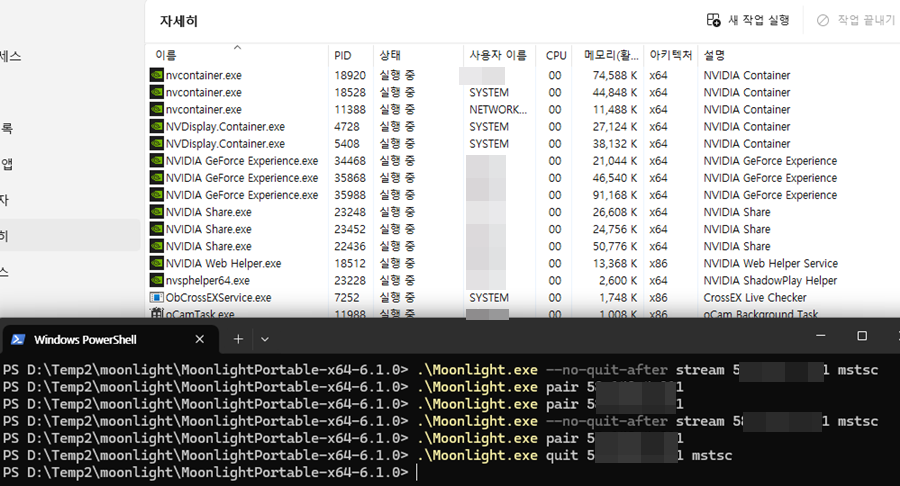900x486 pixels.
Task: Click the NVIDIA Share.exe icon with PID 23248
Action: (157, 212)
